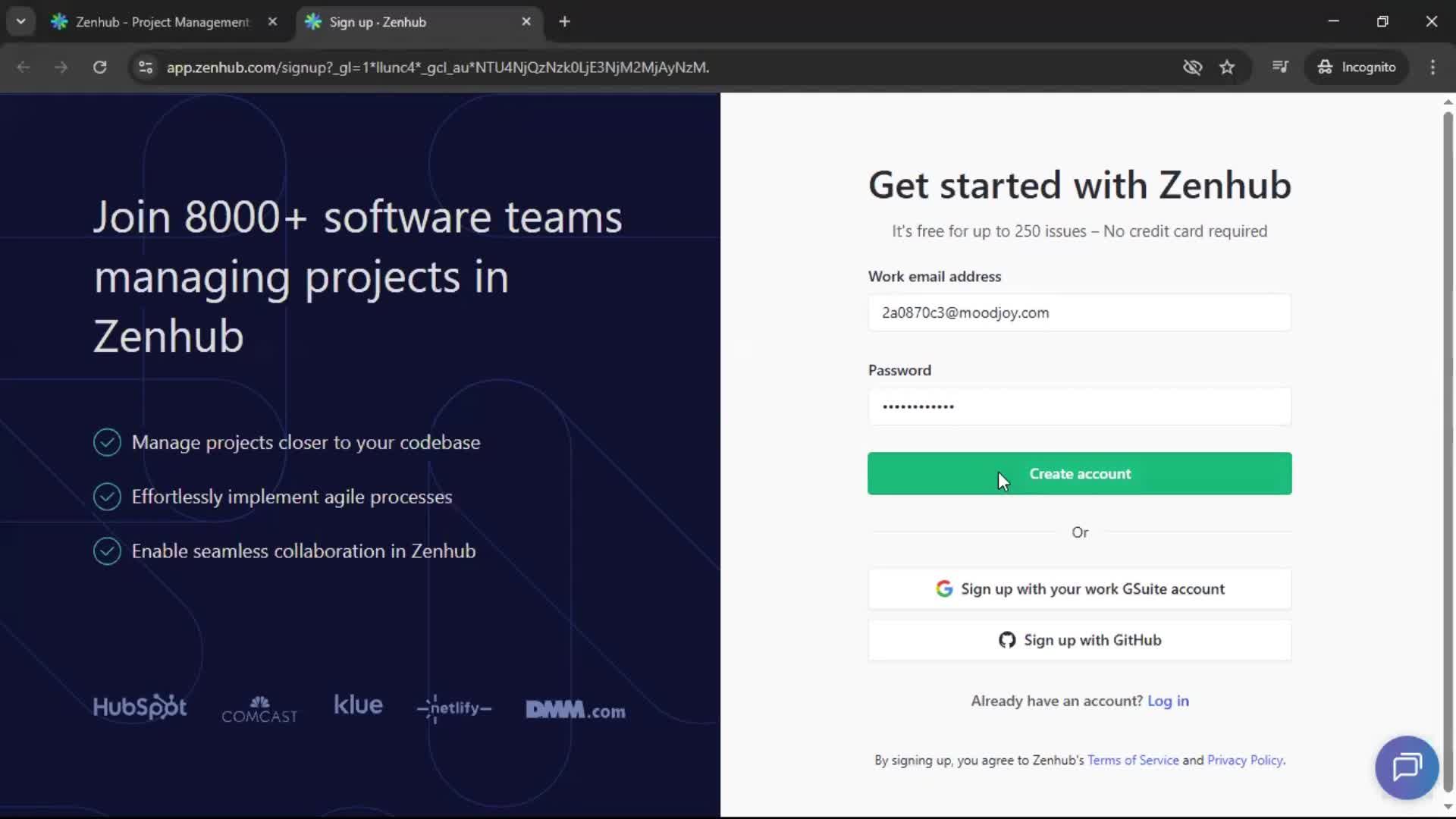Open a new browser tab
1456x819 pixels.
coord(565,22)
